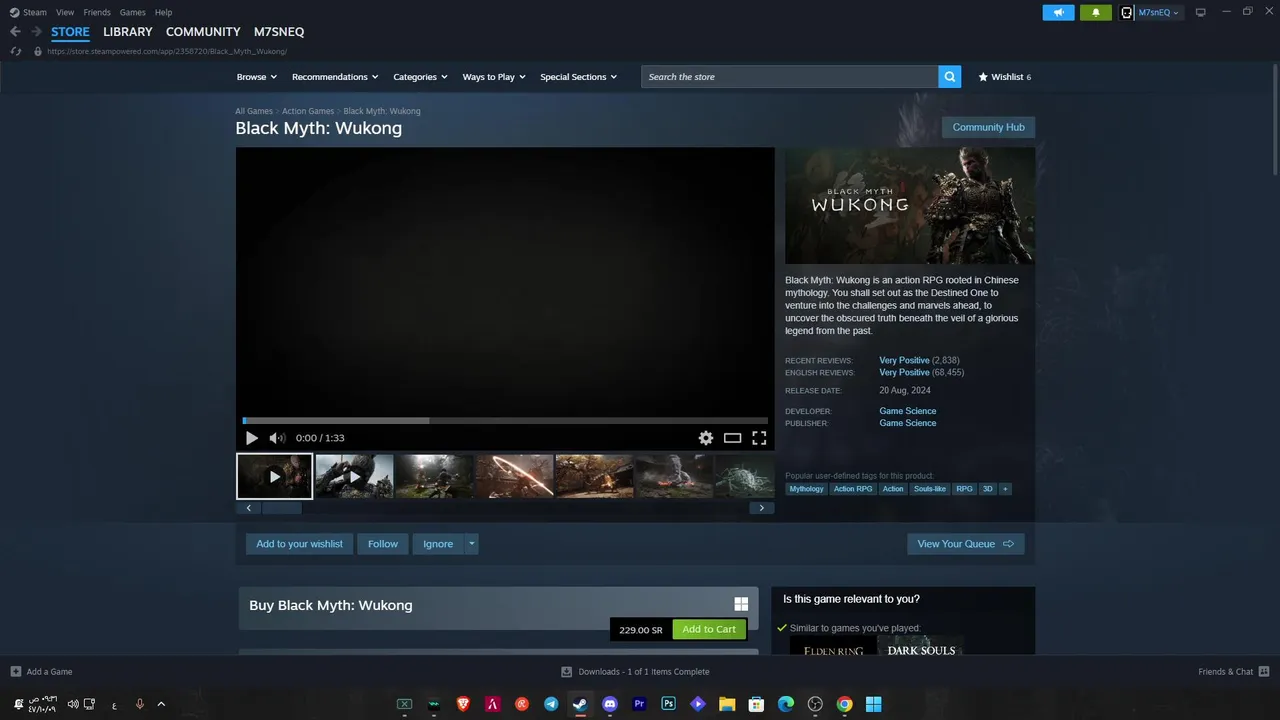Click the All Games breadcrumb

pyautogui.click(x=254, y=111)
